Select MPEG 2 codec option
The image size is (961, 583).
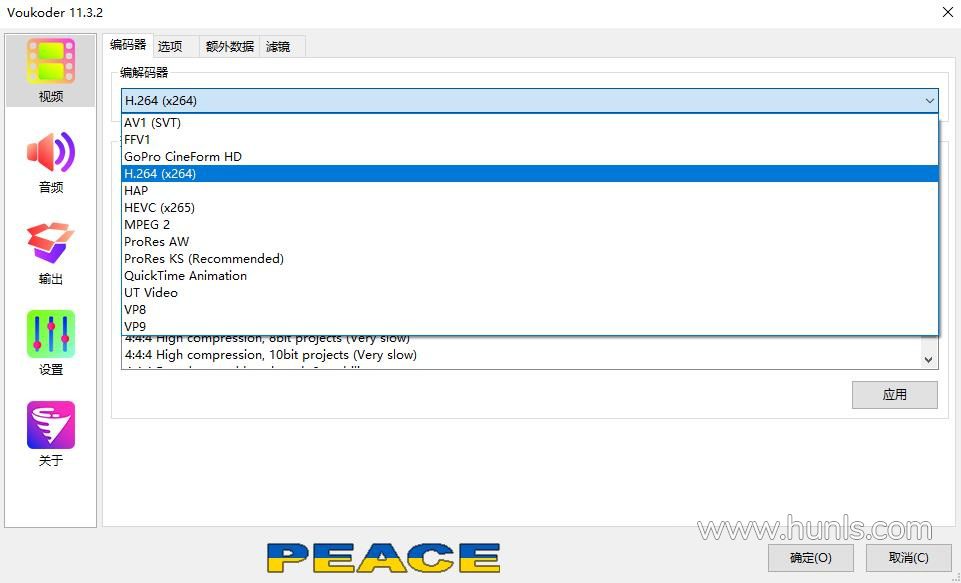coord(530,225)
